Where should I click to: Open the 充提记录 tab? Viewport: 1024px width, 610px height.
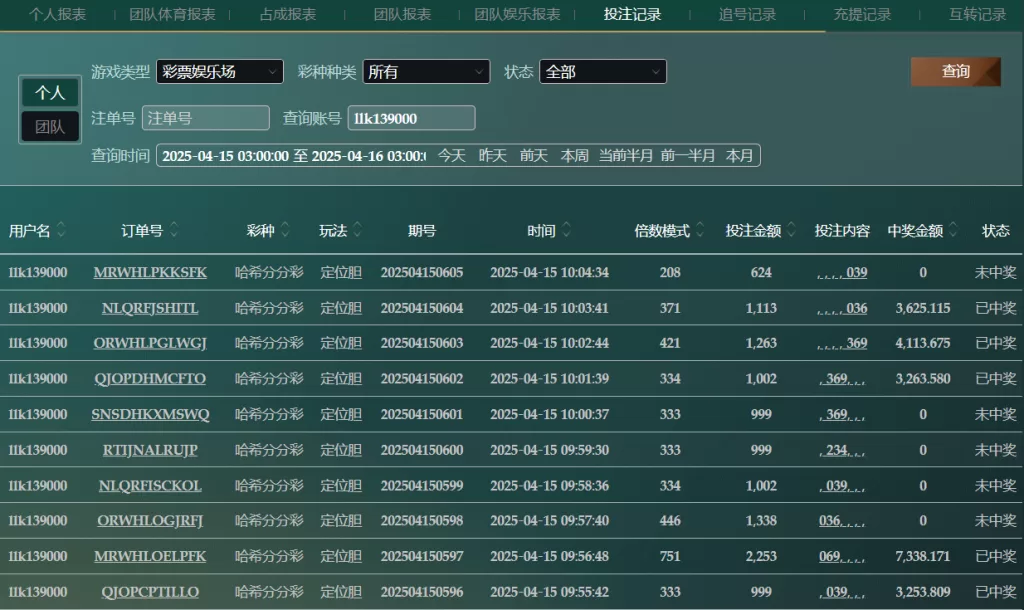(x=862, y=15)
